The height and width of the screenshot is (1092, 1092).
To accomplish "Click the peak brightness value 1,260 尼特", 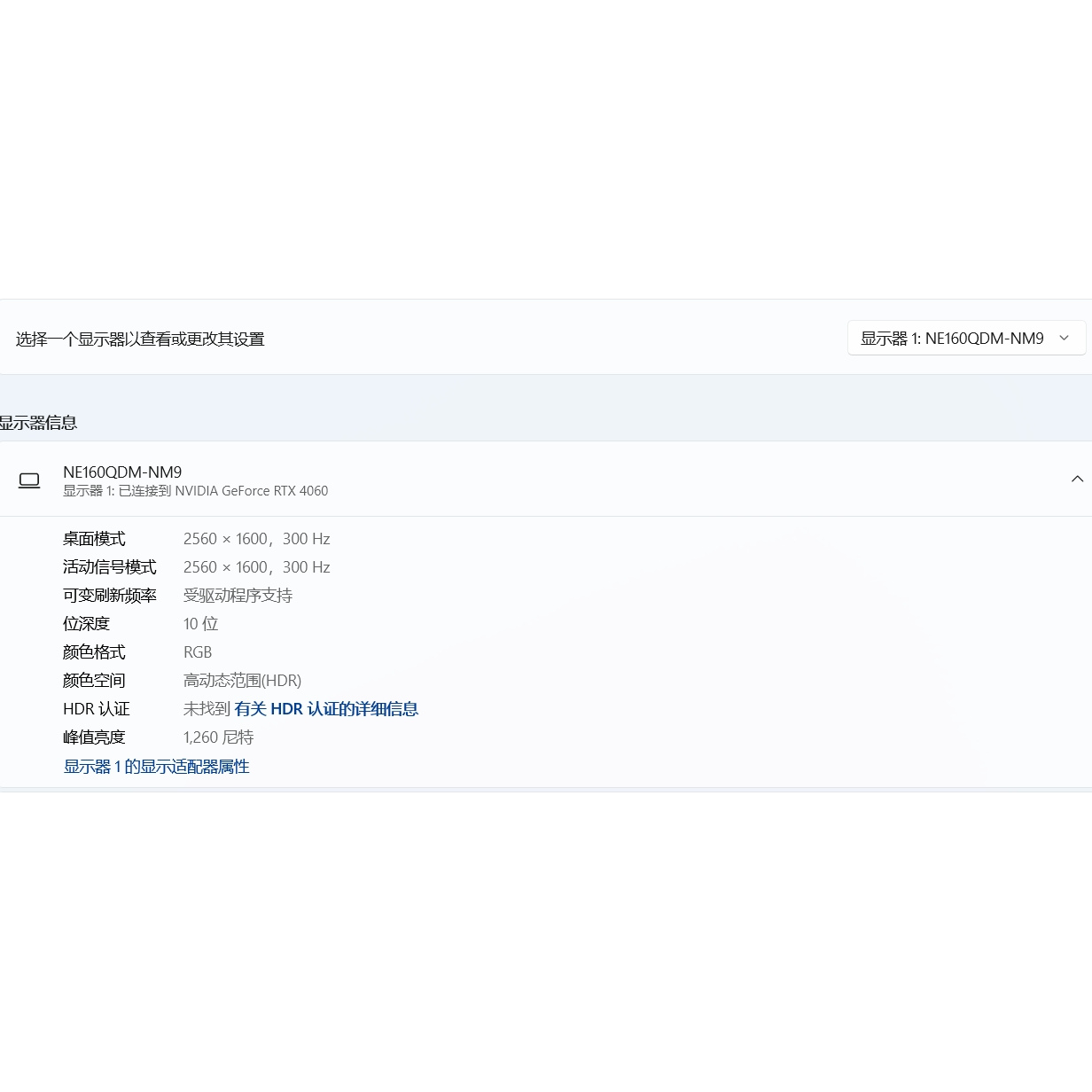I will 218,737.
